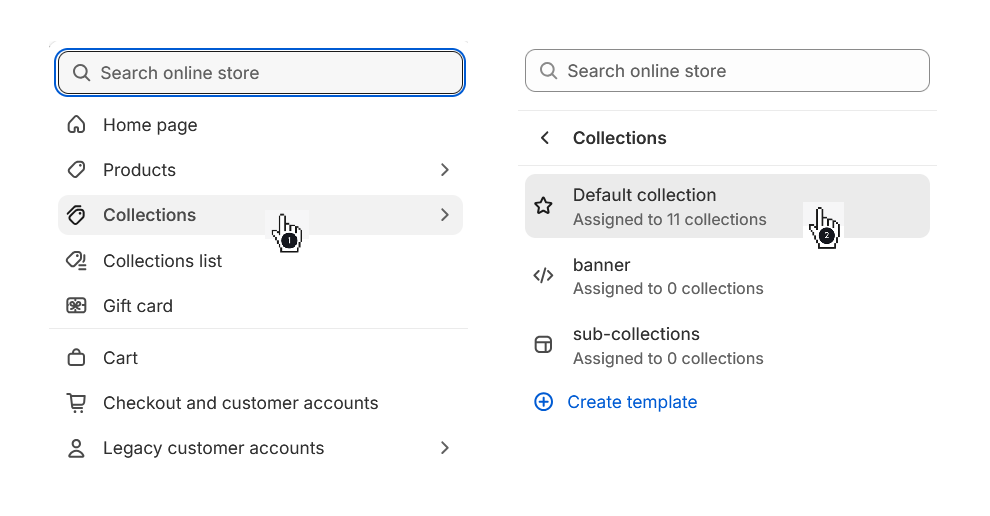Click the Legacy customer accounts person icon
The height and width of the screenshot is (516, 990).
tap(76, 448)
